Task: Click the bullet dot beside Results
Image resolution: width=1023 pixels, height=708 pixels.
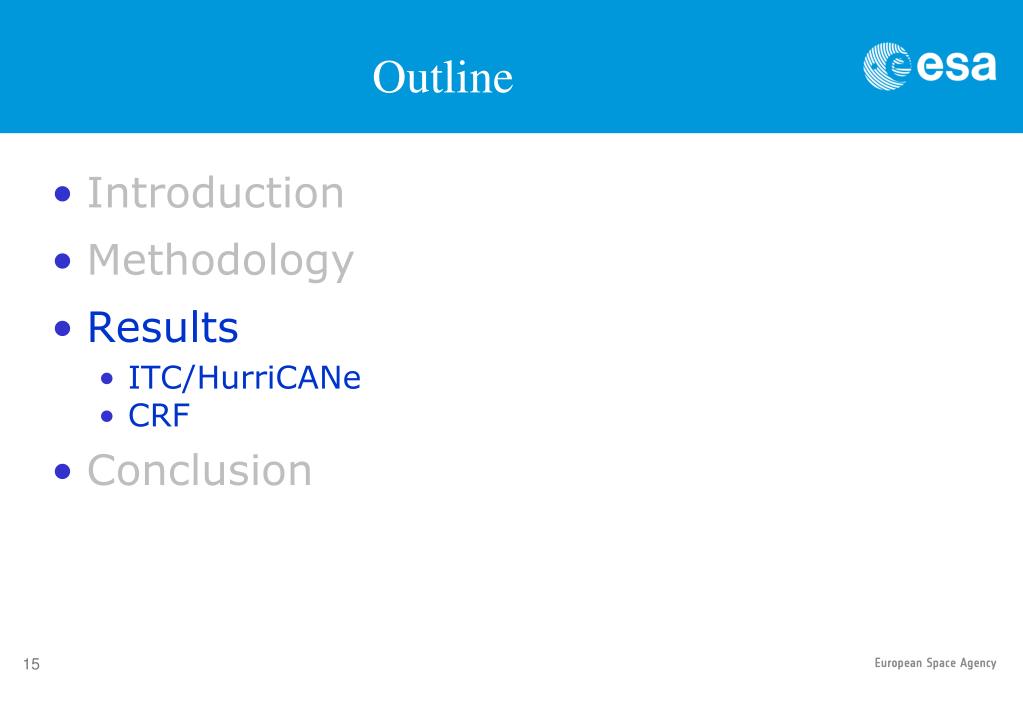Action: coord(63,328)
